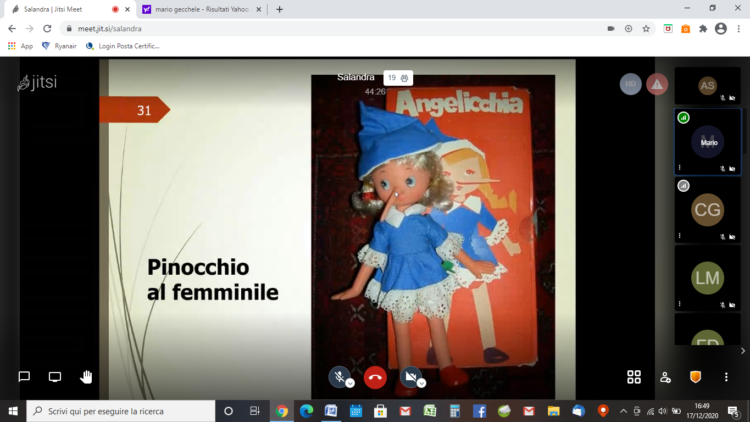Open File Explorer from the taskbar

point(553,411)
